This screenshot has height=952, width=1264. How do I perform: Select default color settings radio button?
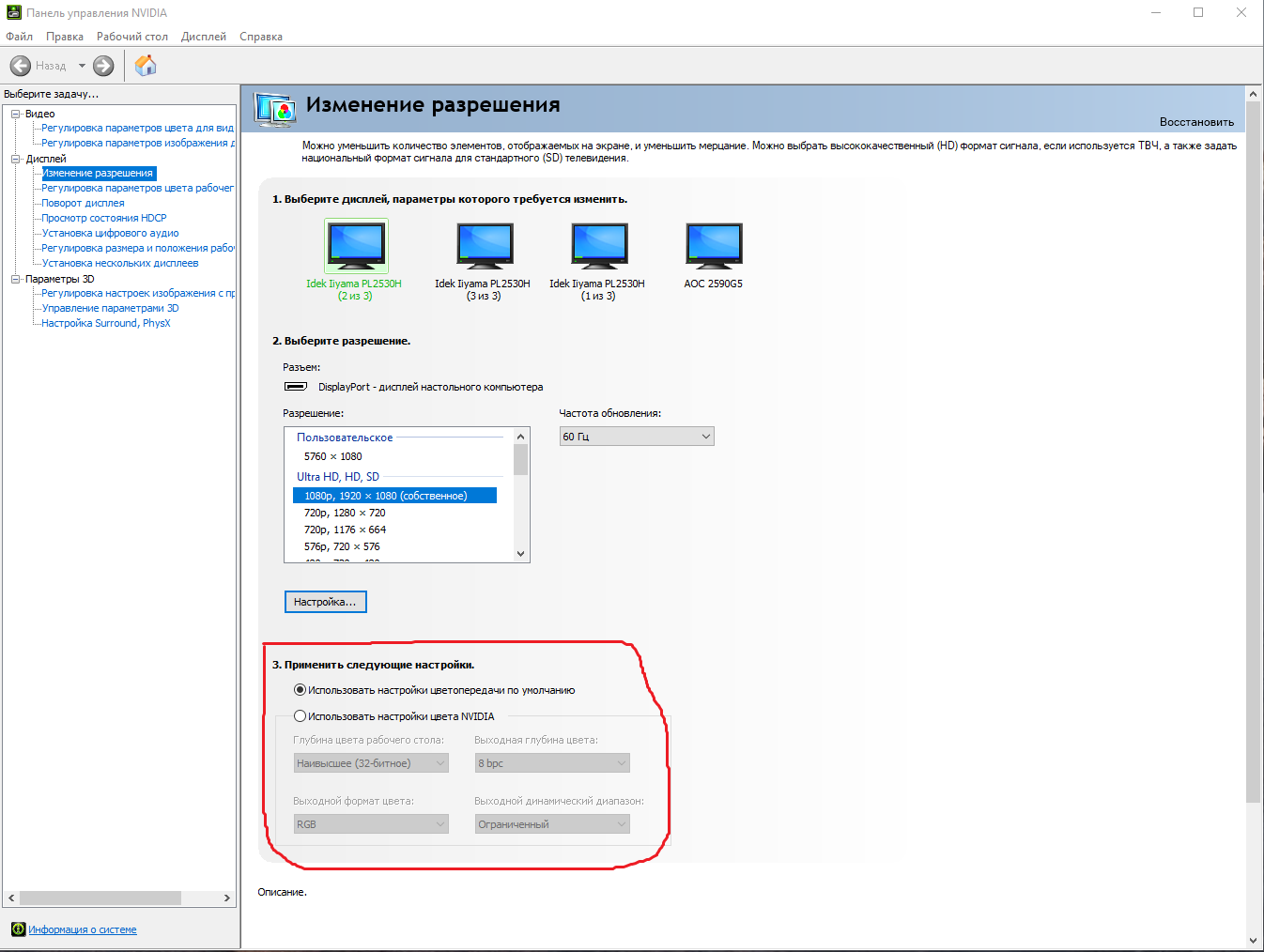point(300,688)
